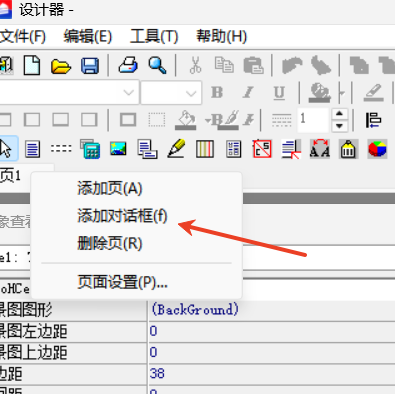Save the report with floppy disk icon
Screen dimensions: 395x394
pos(90,65)
